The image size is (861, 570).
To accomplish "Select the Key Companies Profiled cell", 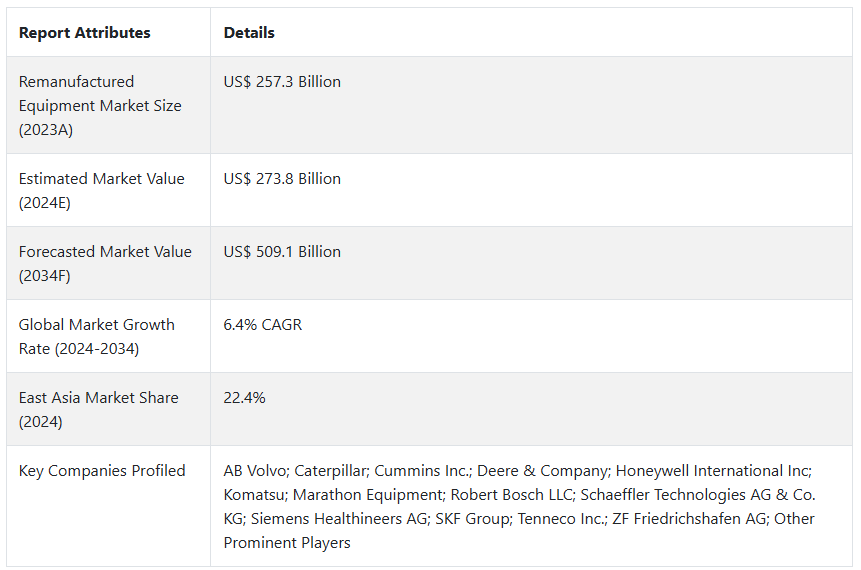I will 102,471.
